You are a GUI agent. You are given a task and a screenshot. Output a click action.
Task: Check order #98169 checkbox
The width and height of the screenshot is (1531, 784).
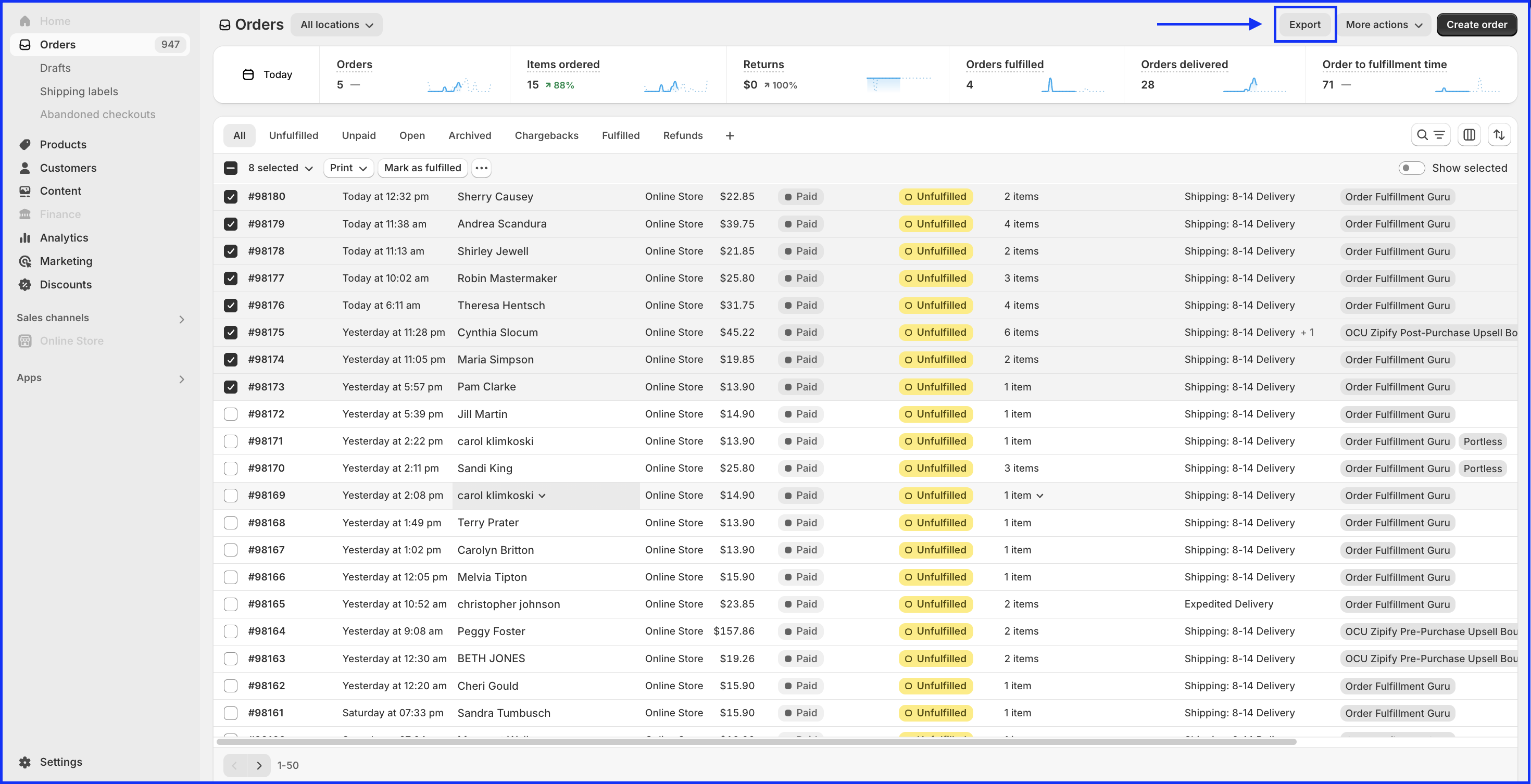tap(231, 496)
